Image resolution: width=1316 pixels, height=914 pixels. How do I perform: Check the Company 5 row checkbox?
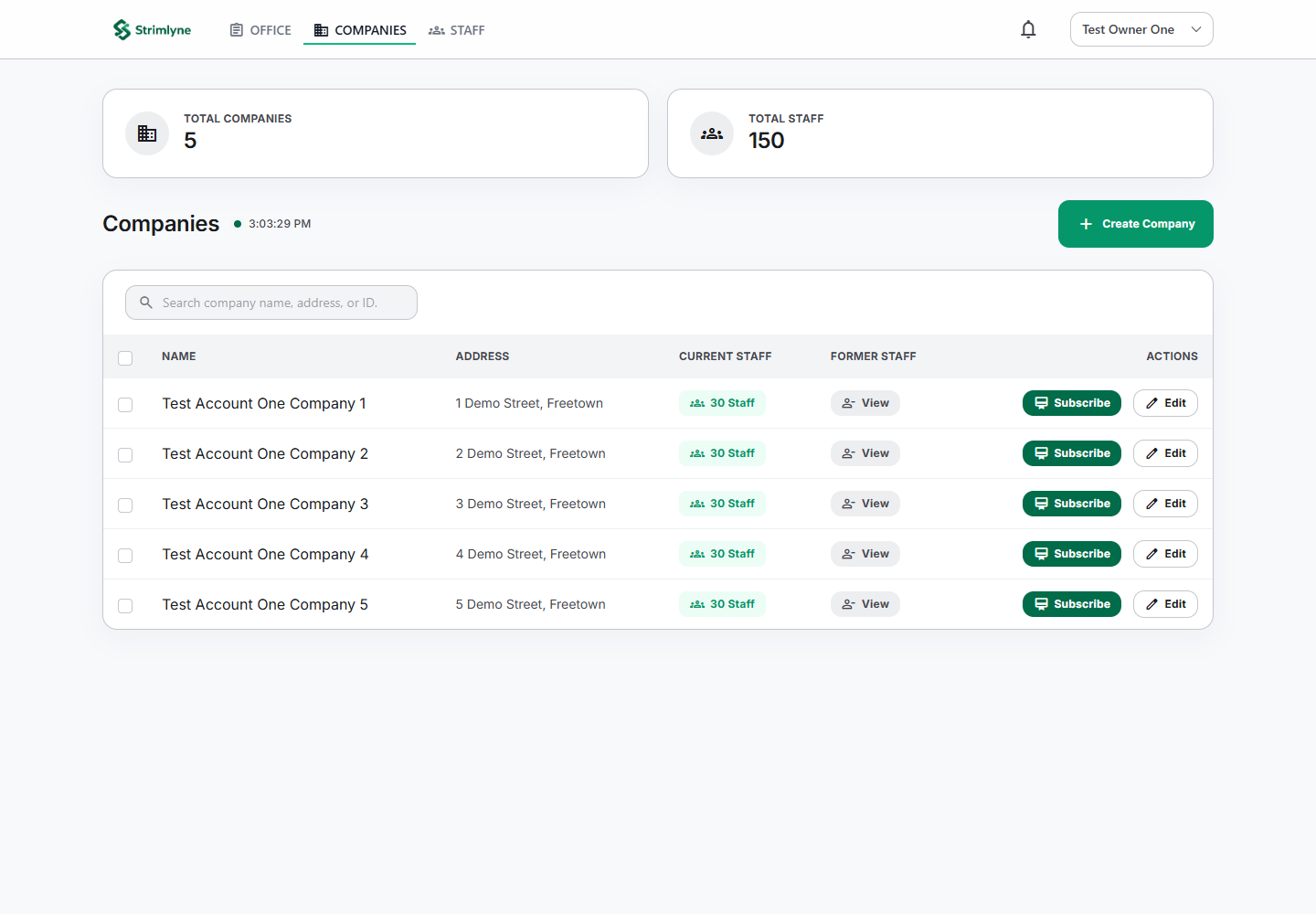click(125, 605)
